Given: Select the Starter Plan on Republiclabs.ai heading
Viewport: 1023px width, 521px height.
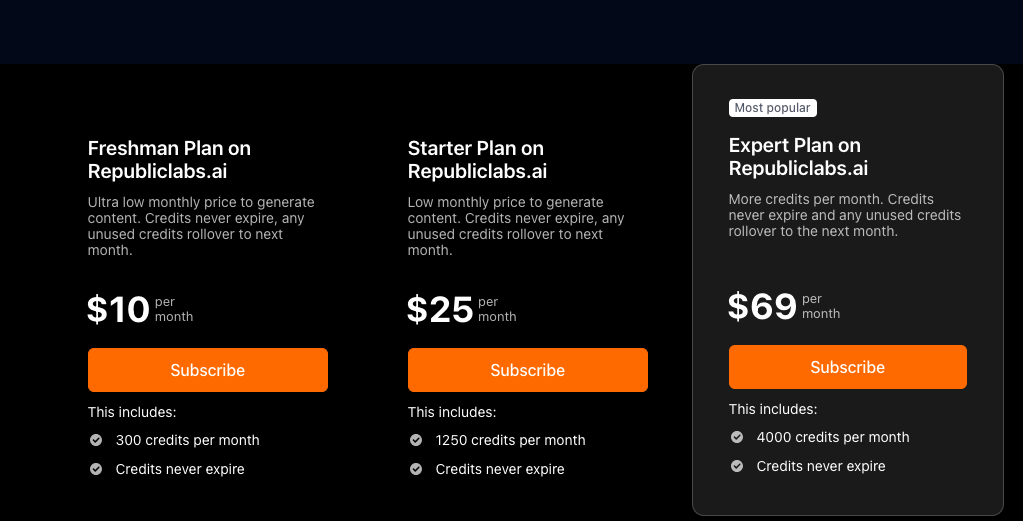Looking at the screenshot, I should click(477, 160).
